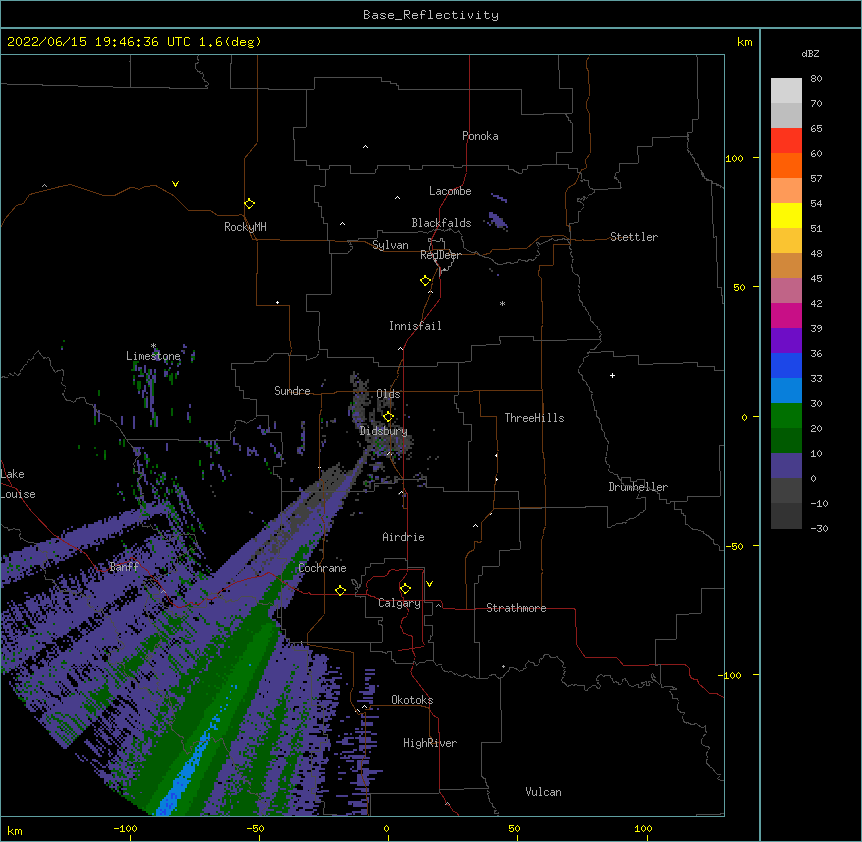This screenshot has width=862, height=842.
Task: Click the caret marker west of Lacombe
Action: point(397,198)
